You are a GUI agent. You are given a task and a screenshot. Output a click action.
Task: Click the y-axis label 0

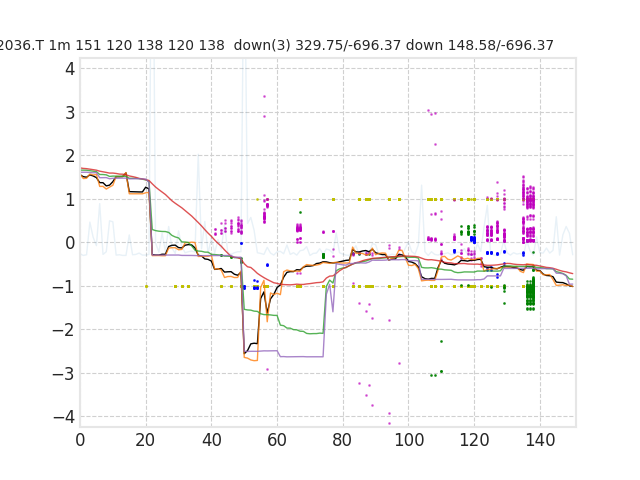point(70,243)
